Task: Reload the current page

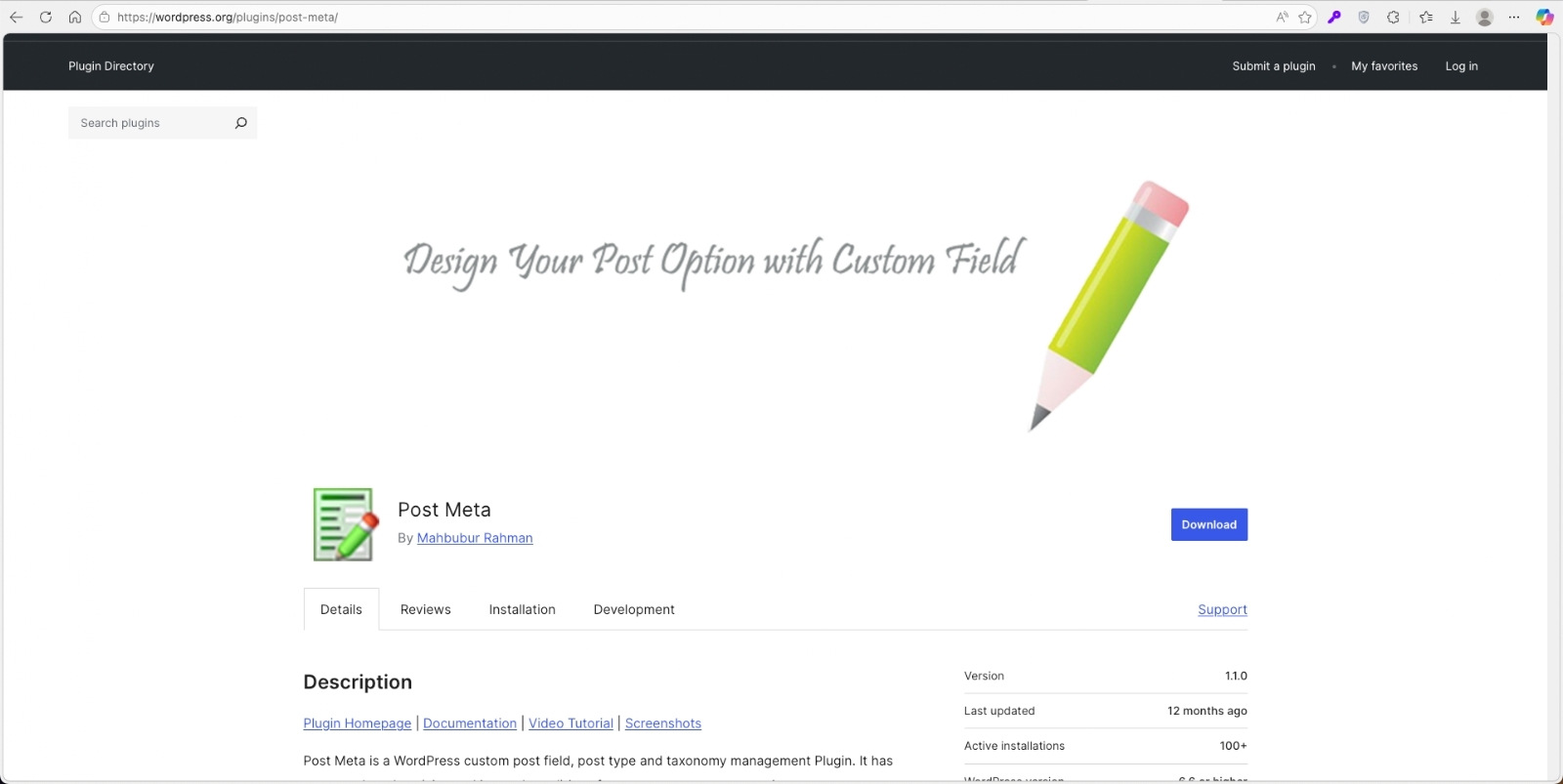Action: click(46, 17)
